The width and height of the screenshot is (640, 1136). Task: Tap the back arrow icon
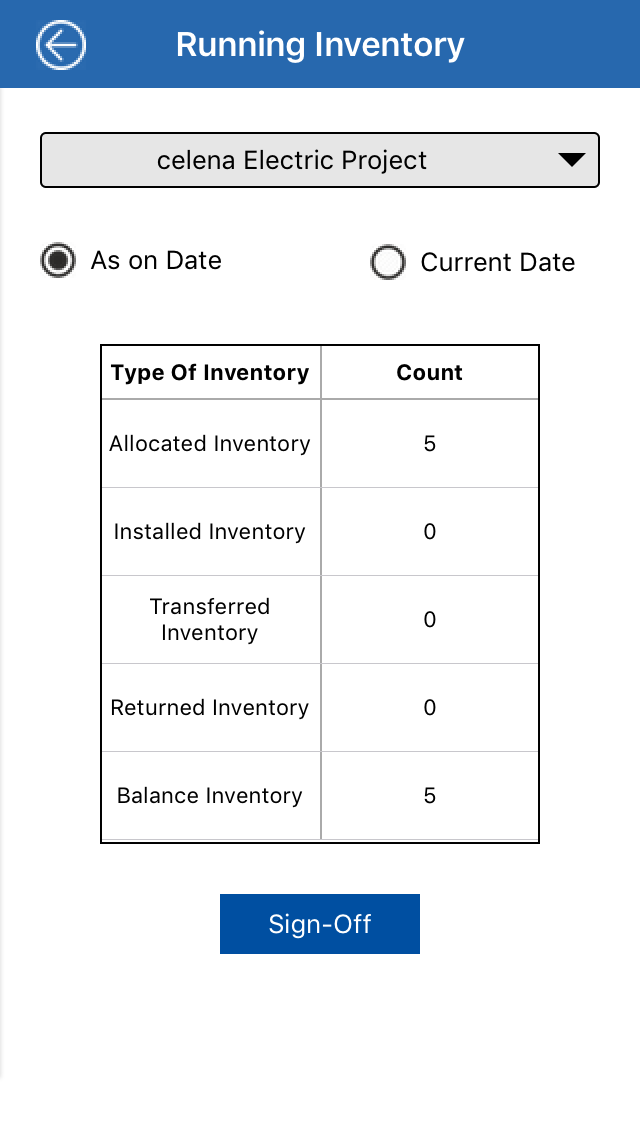(x=61, y=45)
